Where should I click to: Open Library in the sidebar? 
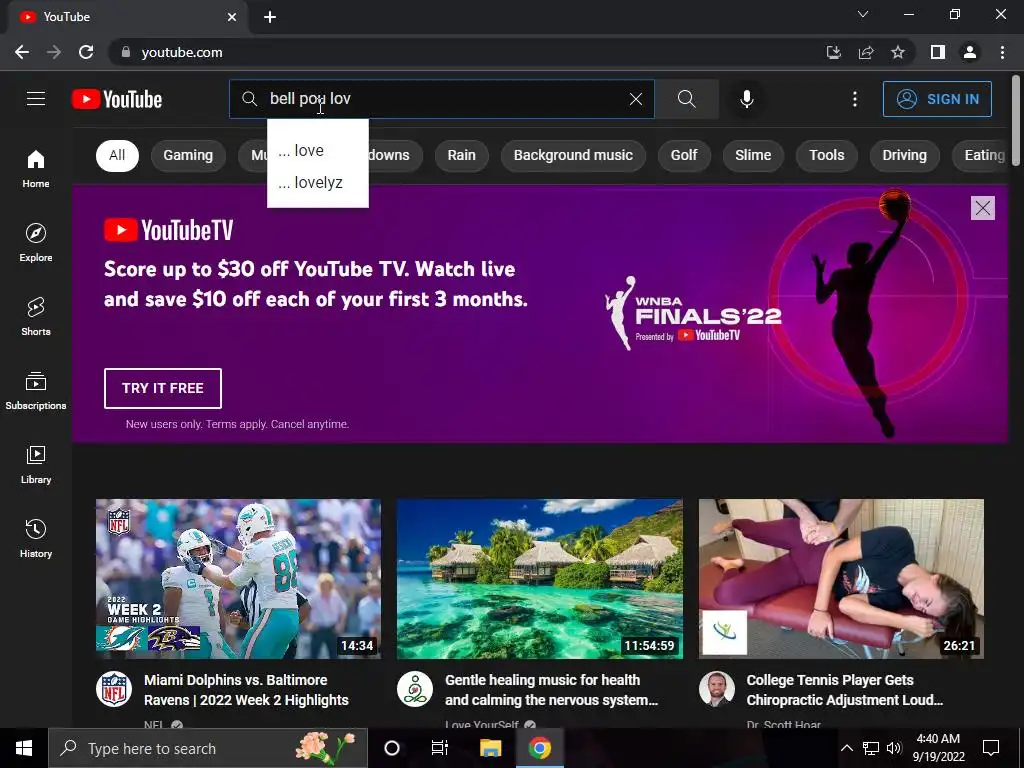(36, 464)
